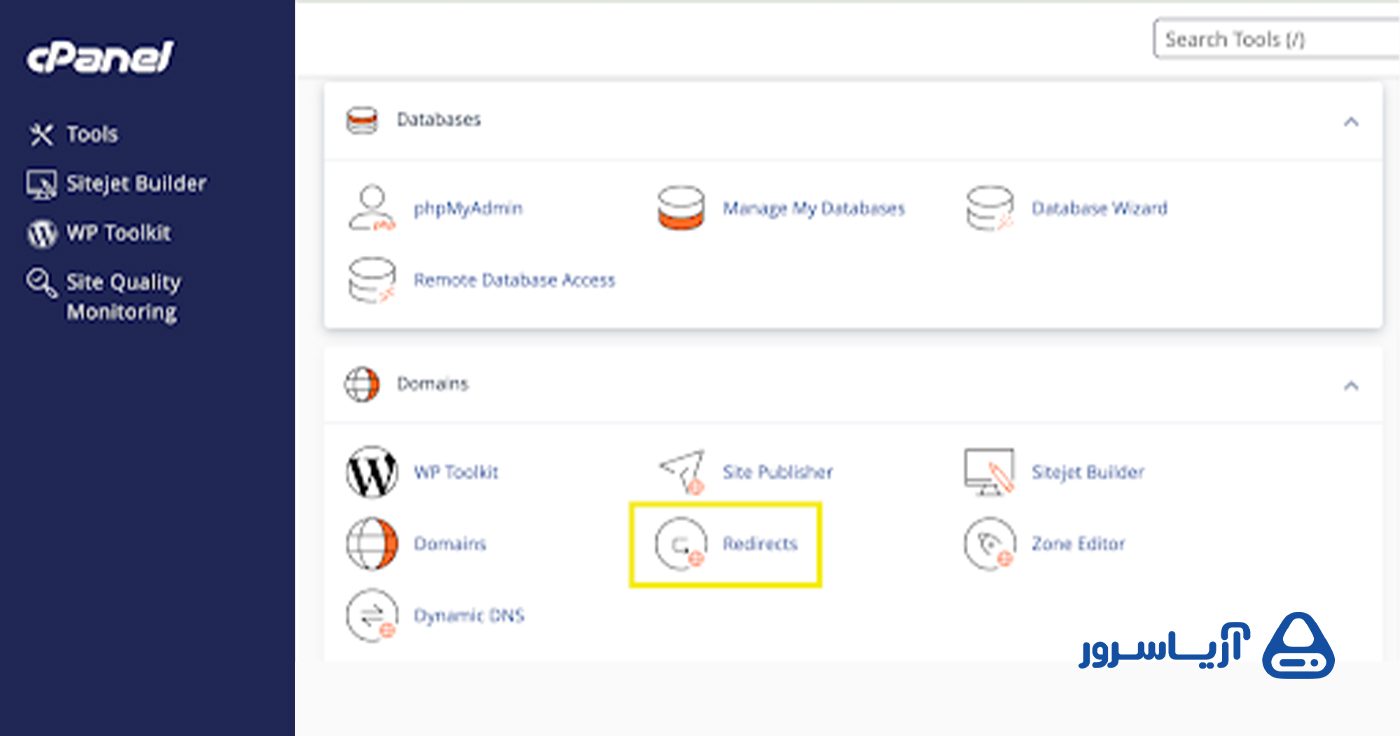Focus the Search Tools input field
This screenshot has width=1400, height=736.
pyautogui.click(x=1277, y=40)
